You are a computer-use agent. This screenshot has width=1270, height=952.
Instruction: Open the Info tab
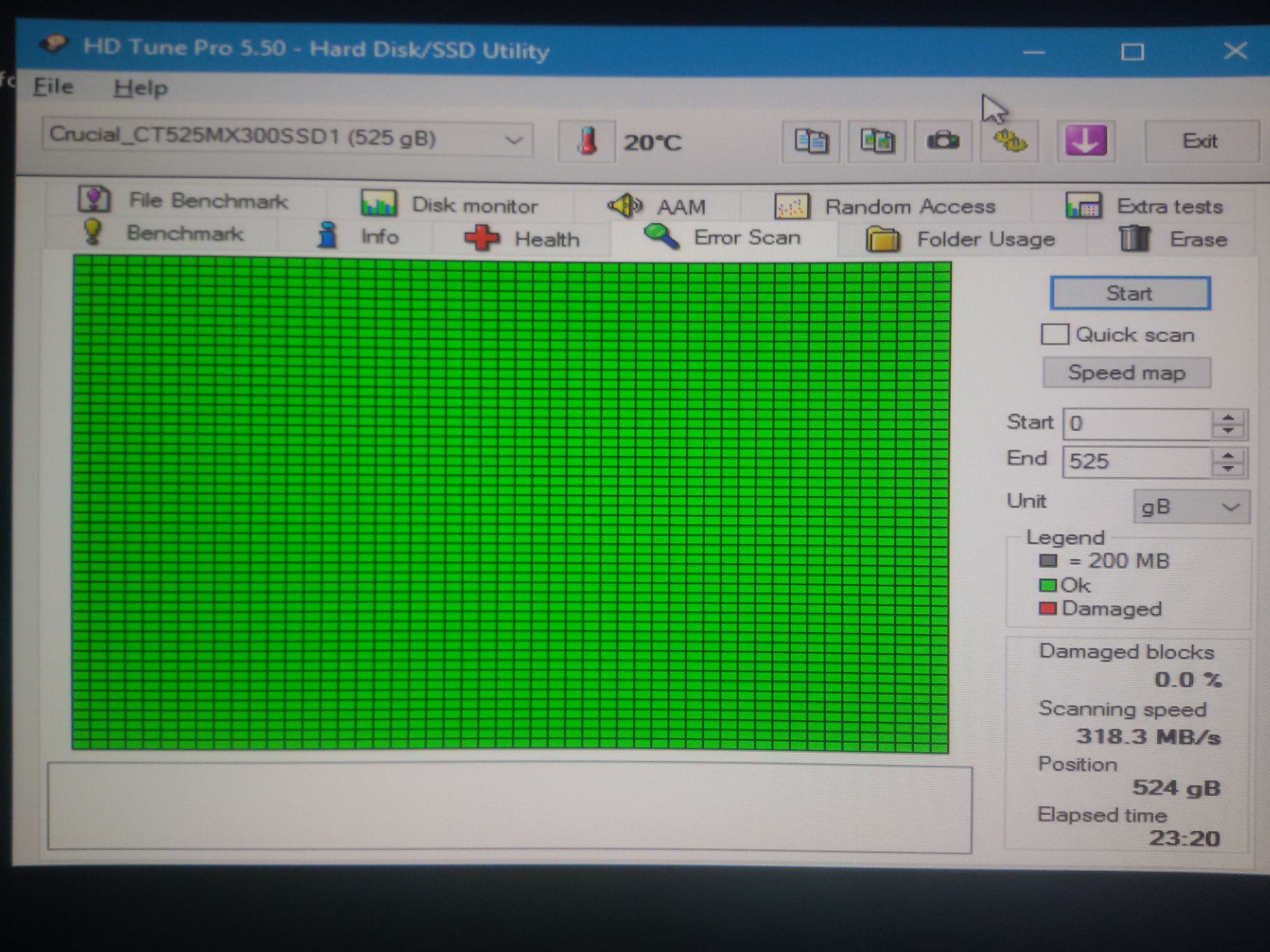357,236
